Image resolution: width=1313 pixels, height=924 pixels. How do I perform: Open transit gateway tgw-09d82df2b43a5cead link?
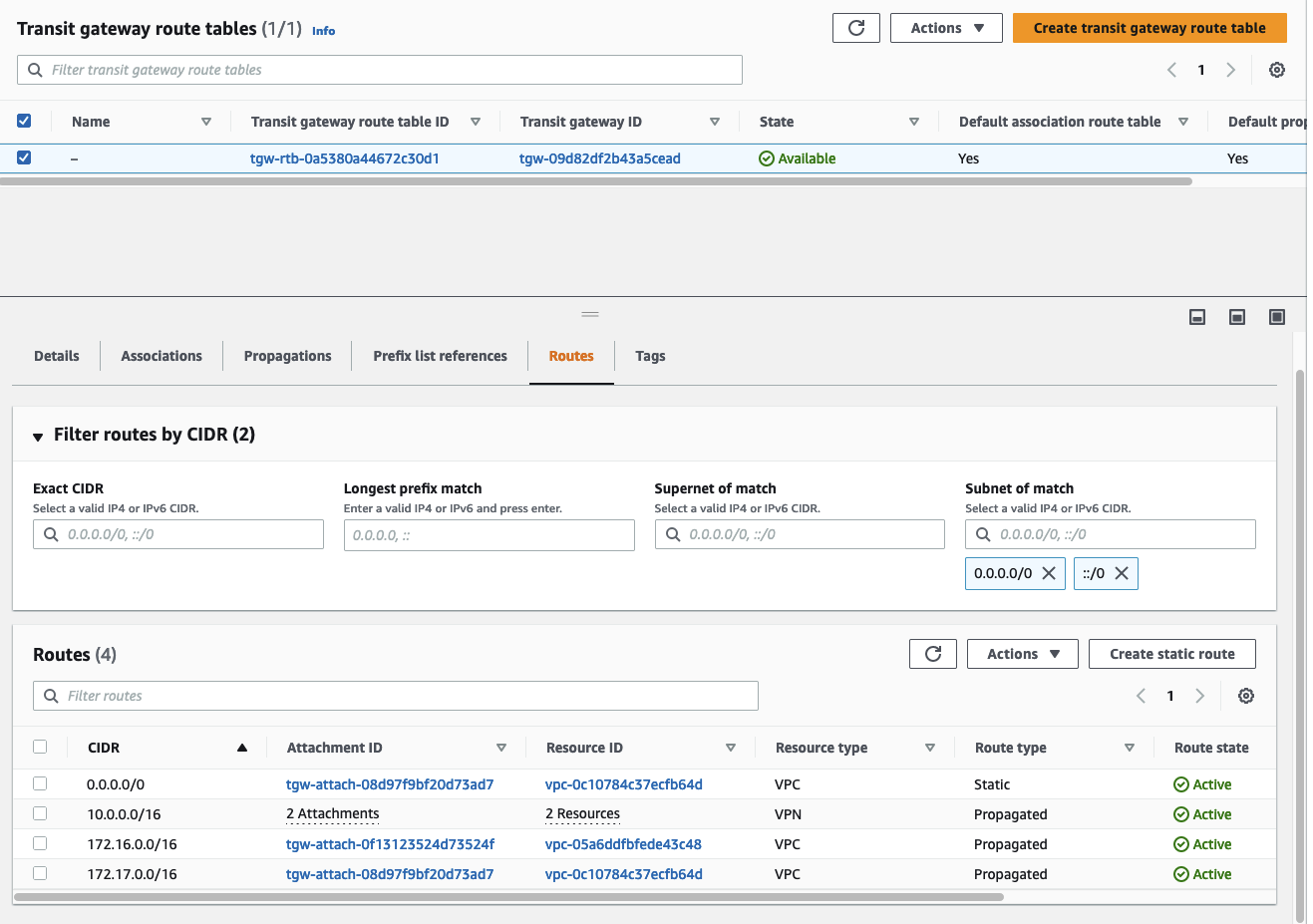599,158
